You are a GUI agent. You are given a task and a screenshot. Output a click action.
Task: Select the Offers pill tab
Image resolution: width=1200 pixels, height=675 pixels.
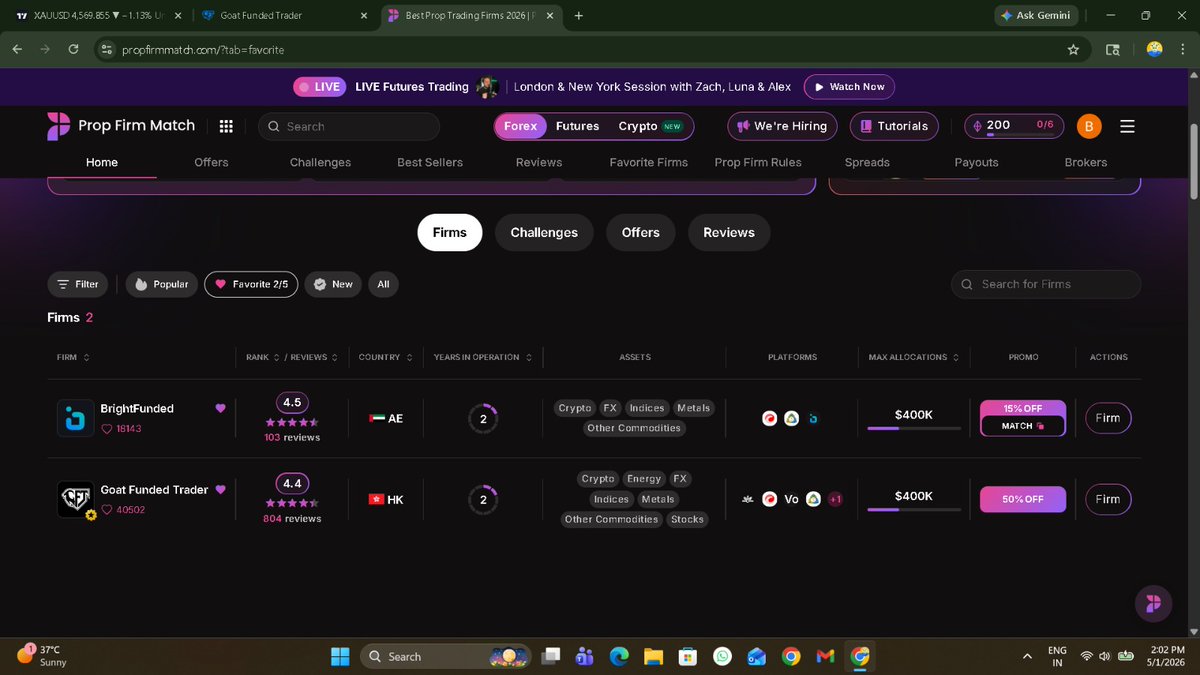(x=641, y=232)
